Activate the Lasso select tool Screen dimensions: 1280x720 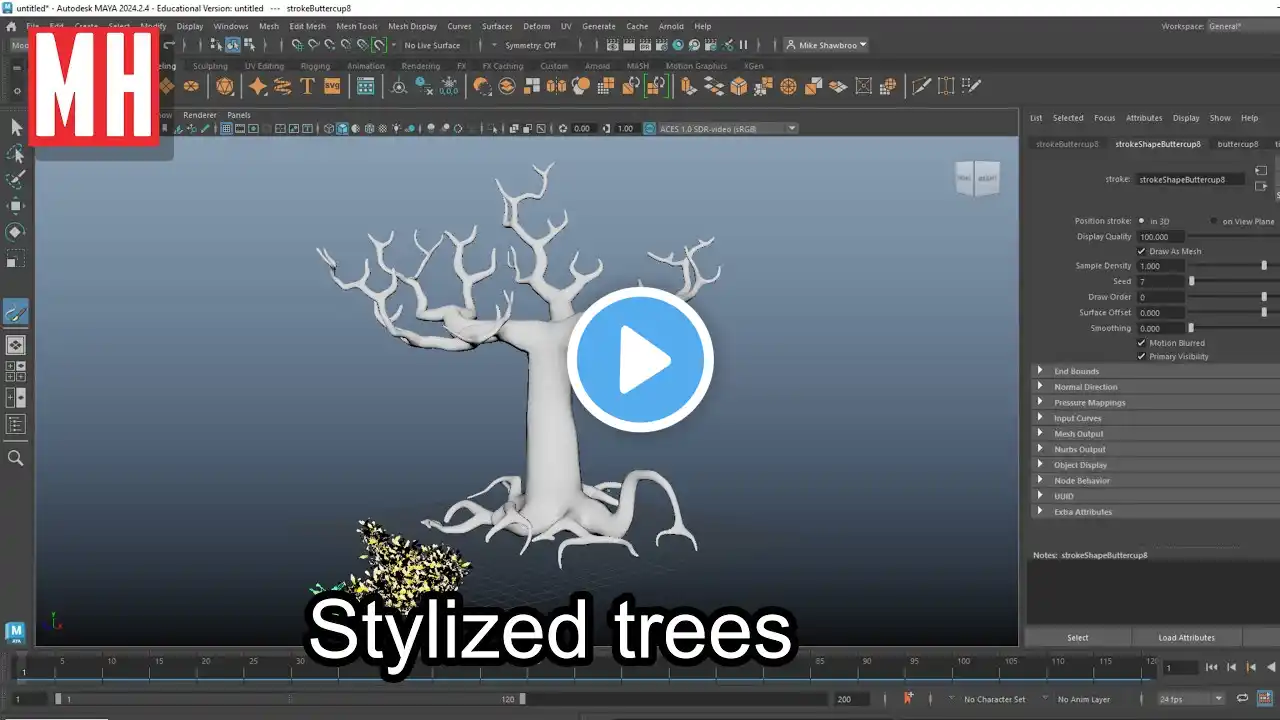pos(16,153)
